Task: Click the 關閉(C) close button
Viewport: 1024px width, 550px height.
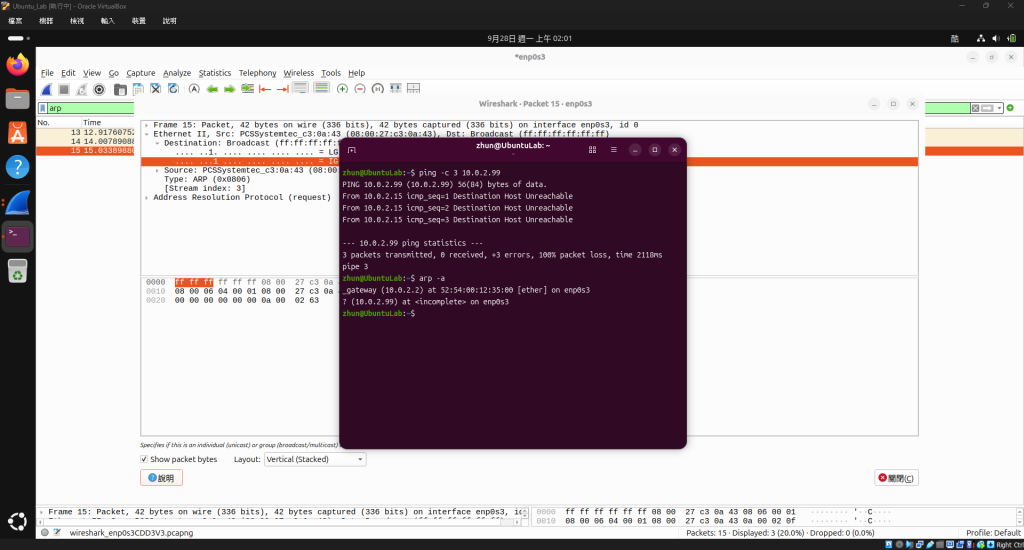Action: [x=896, y=478]
